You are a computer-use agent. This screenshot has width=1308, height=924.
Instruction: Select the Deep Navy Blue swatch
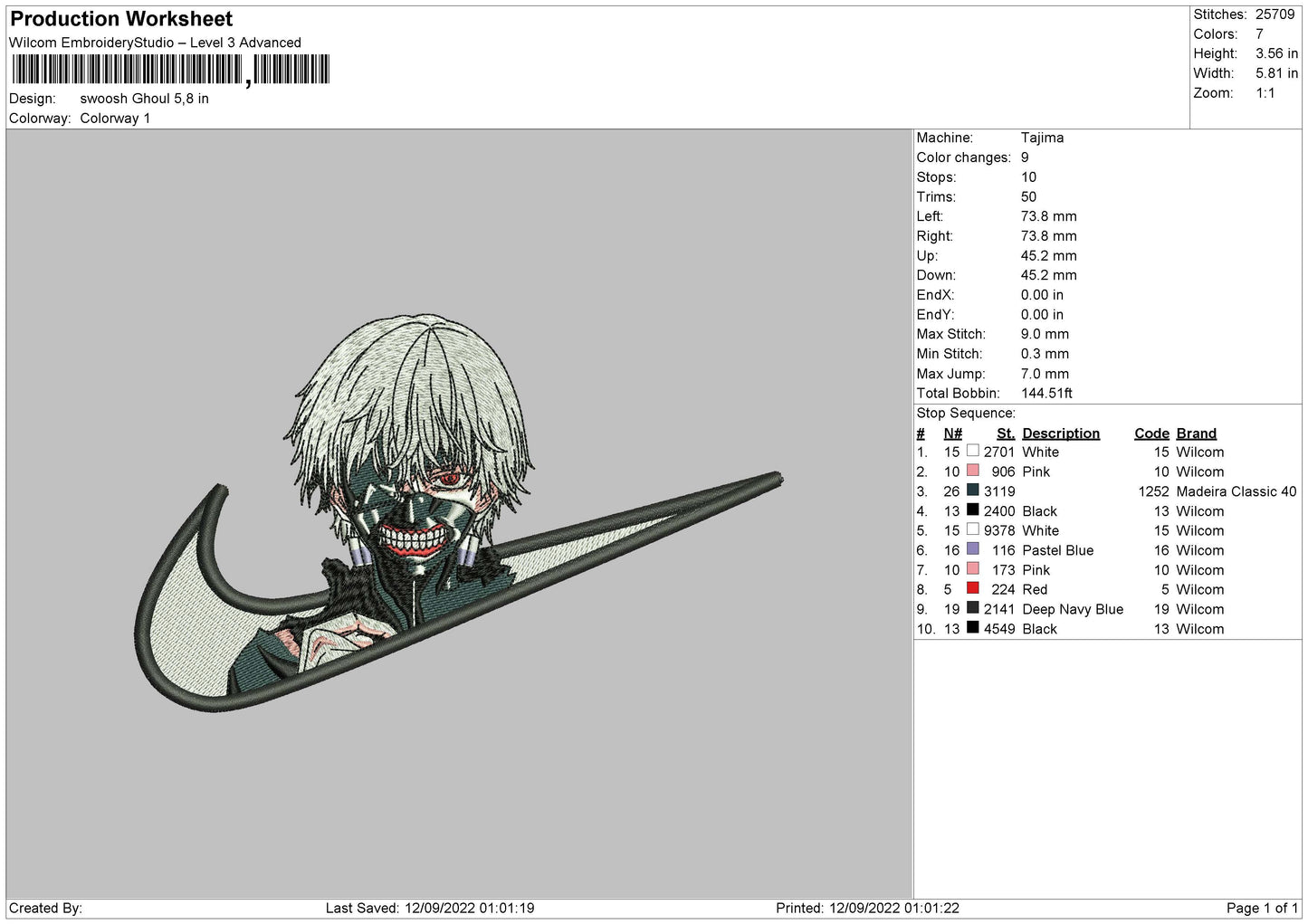[x=973, y=609]
